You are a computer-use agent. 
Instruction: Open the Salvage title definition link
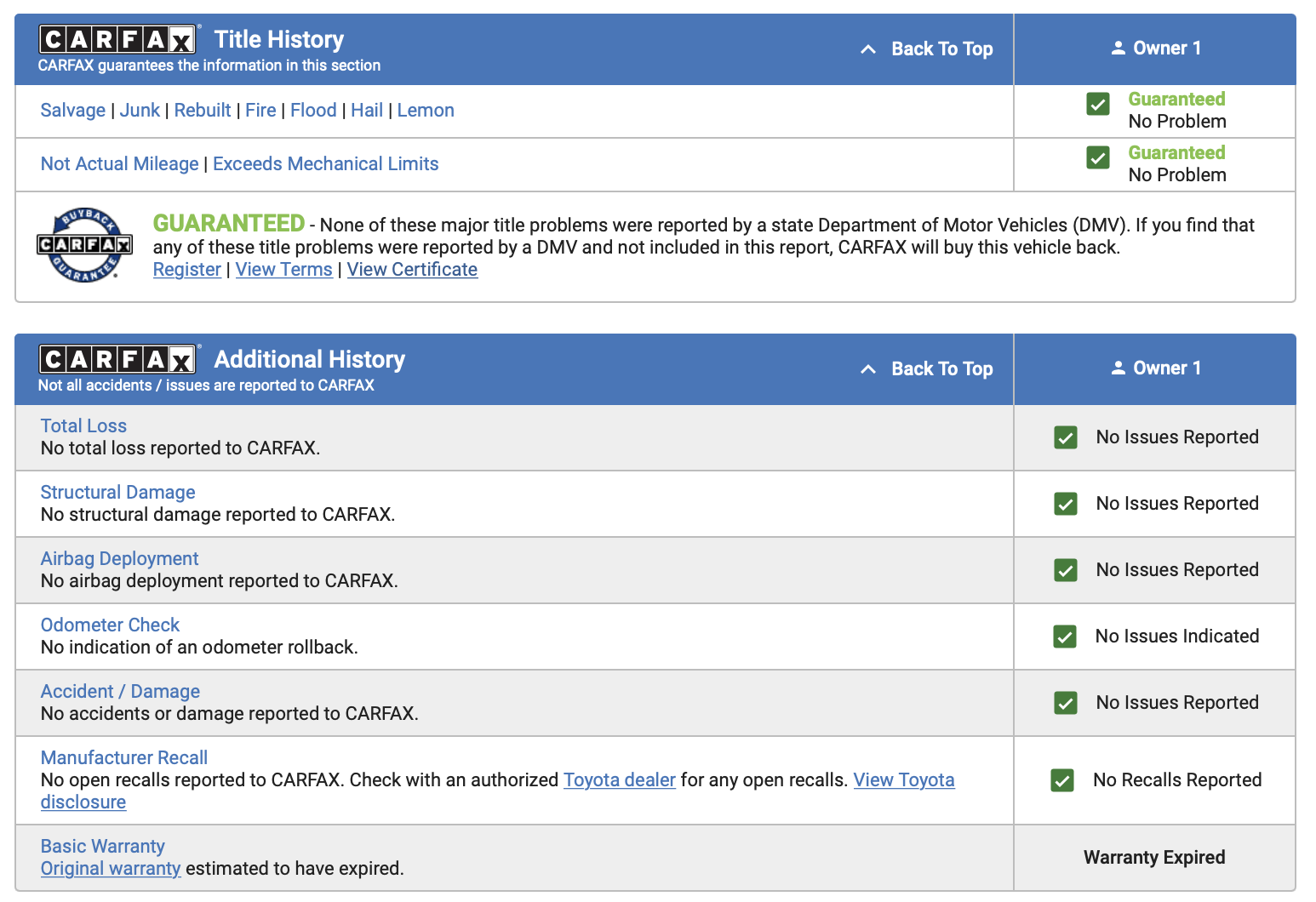point(73,111)
